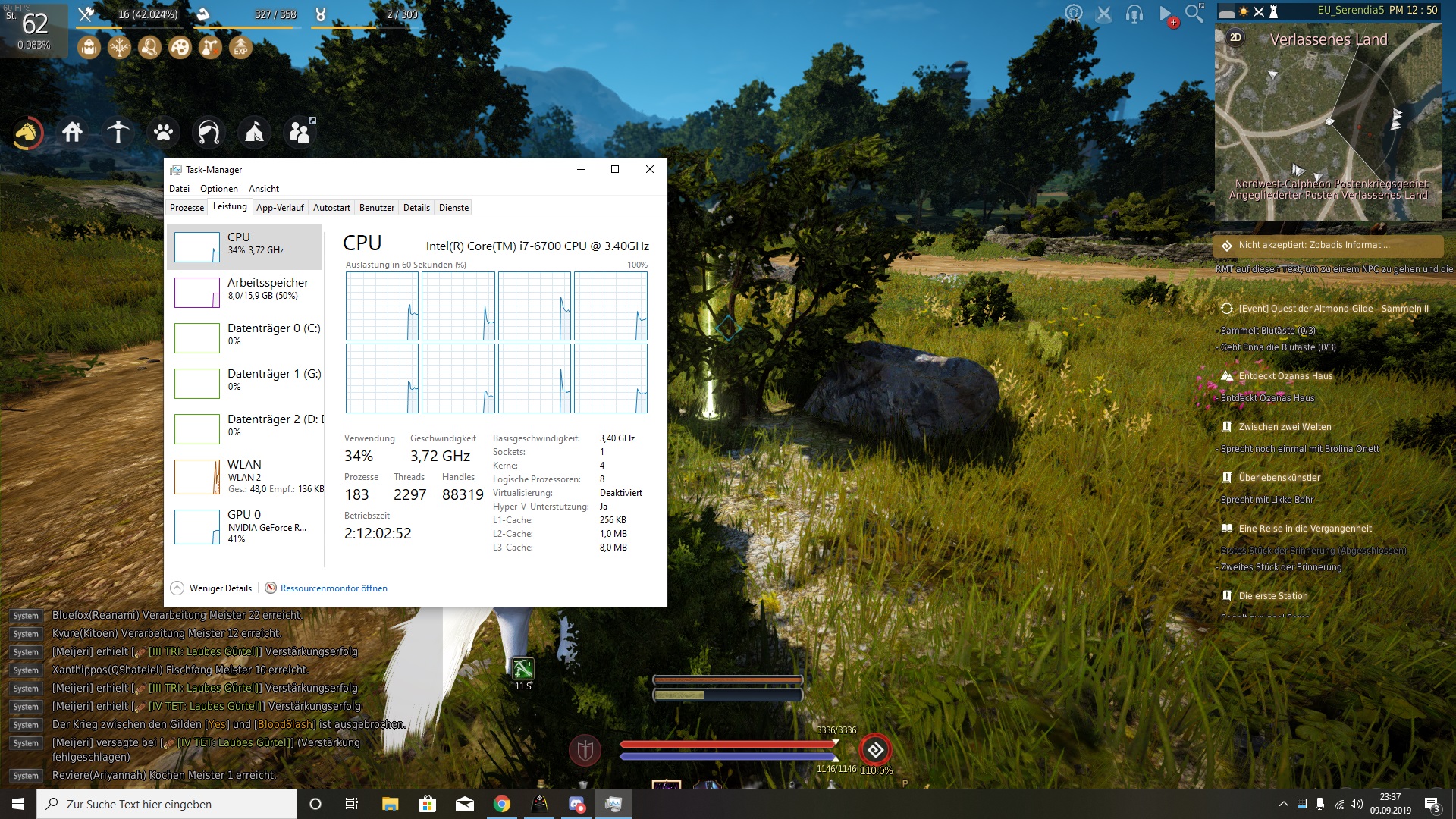This screenshot has width=1456, height=819.
Task: Click the palette buff icon
Action: click(180, 48)
